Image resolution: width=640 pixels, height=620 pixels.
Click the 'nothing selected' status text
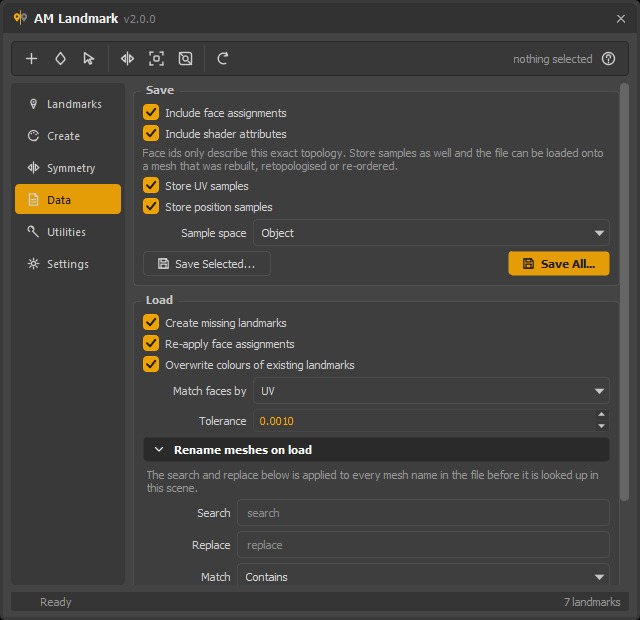coord(552,59)
